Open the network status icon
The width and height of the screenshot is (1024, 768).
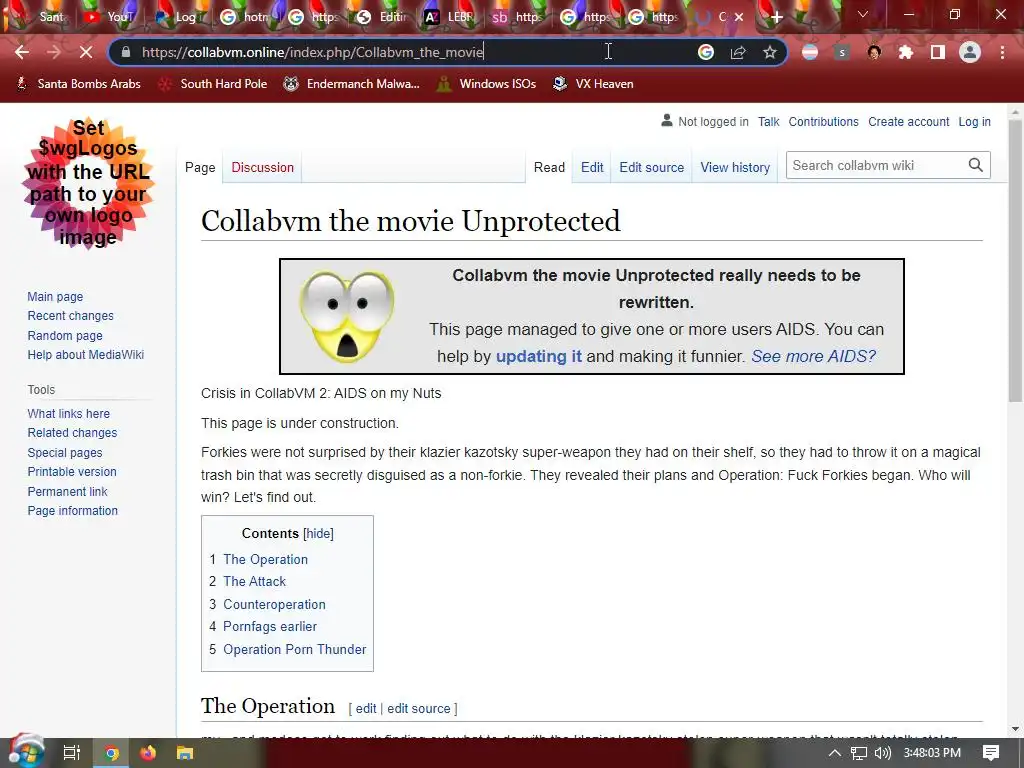(859, 753)
